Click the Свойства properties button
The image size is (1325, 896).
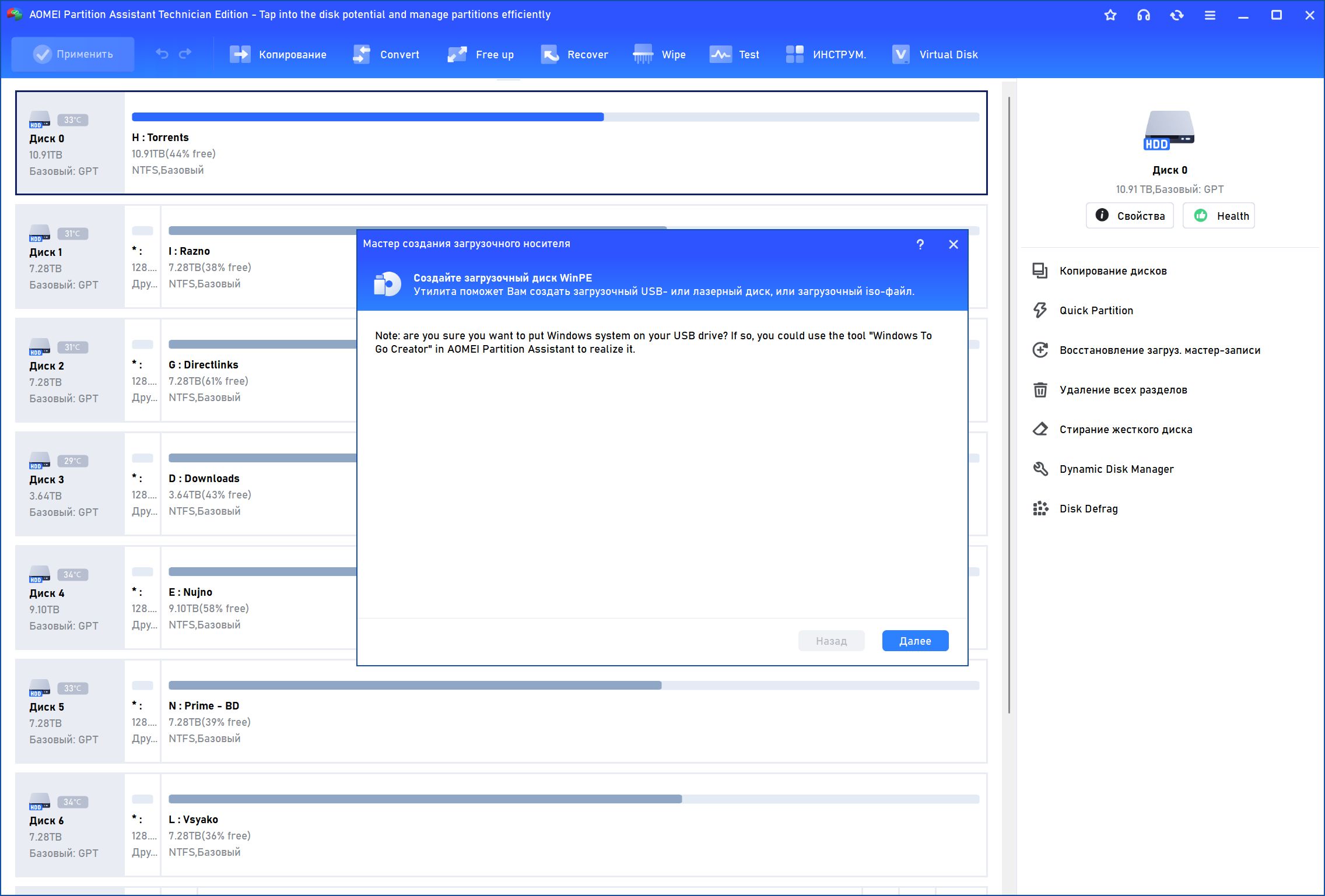[x=1130, y=216]
